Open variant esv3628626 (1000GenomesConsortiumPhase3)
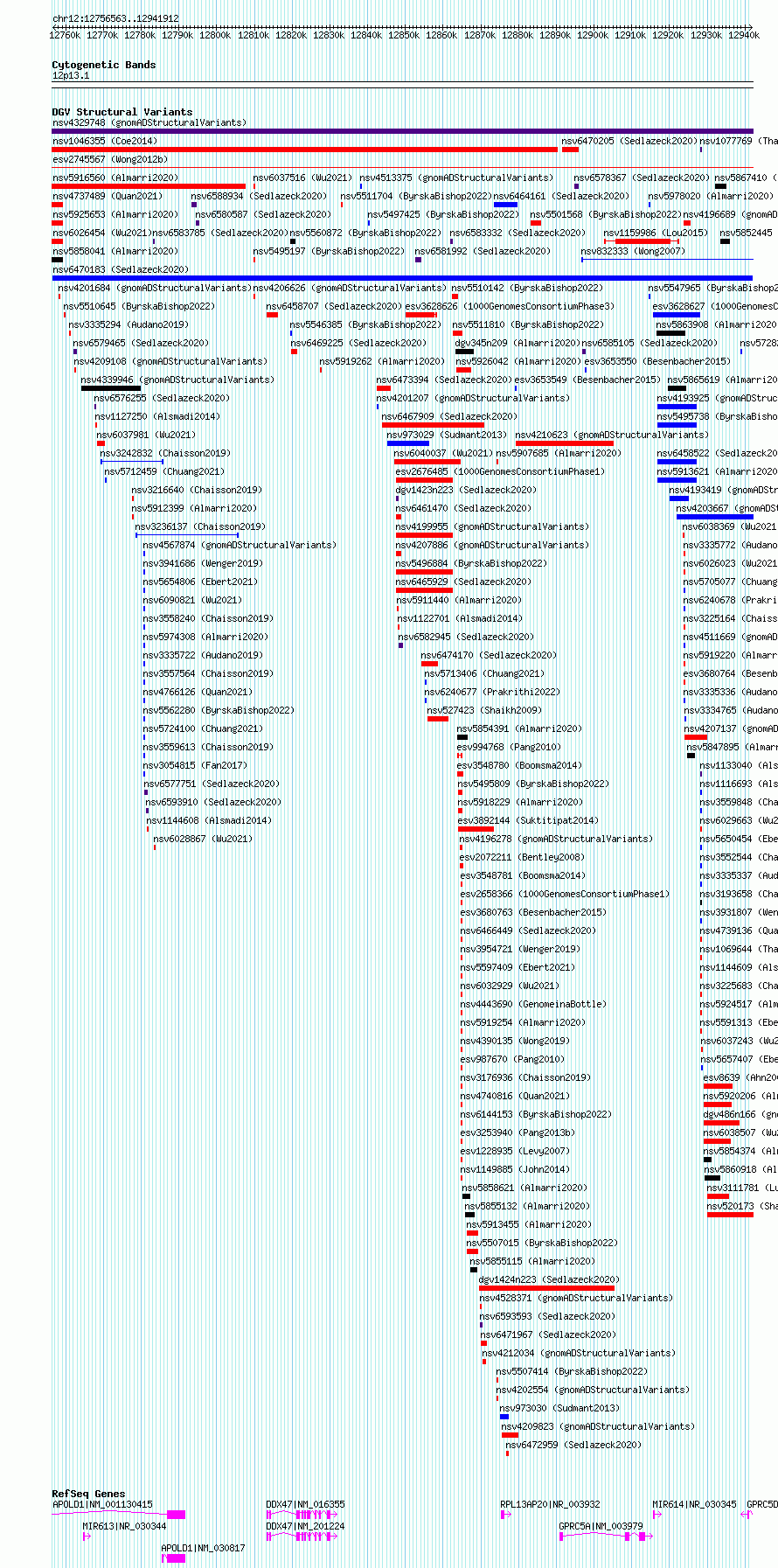This screenshot has width=778, height=1568. pyautogui.click(x=511, y=306)
